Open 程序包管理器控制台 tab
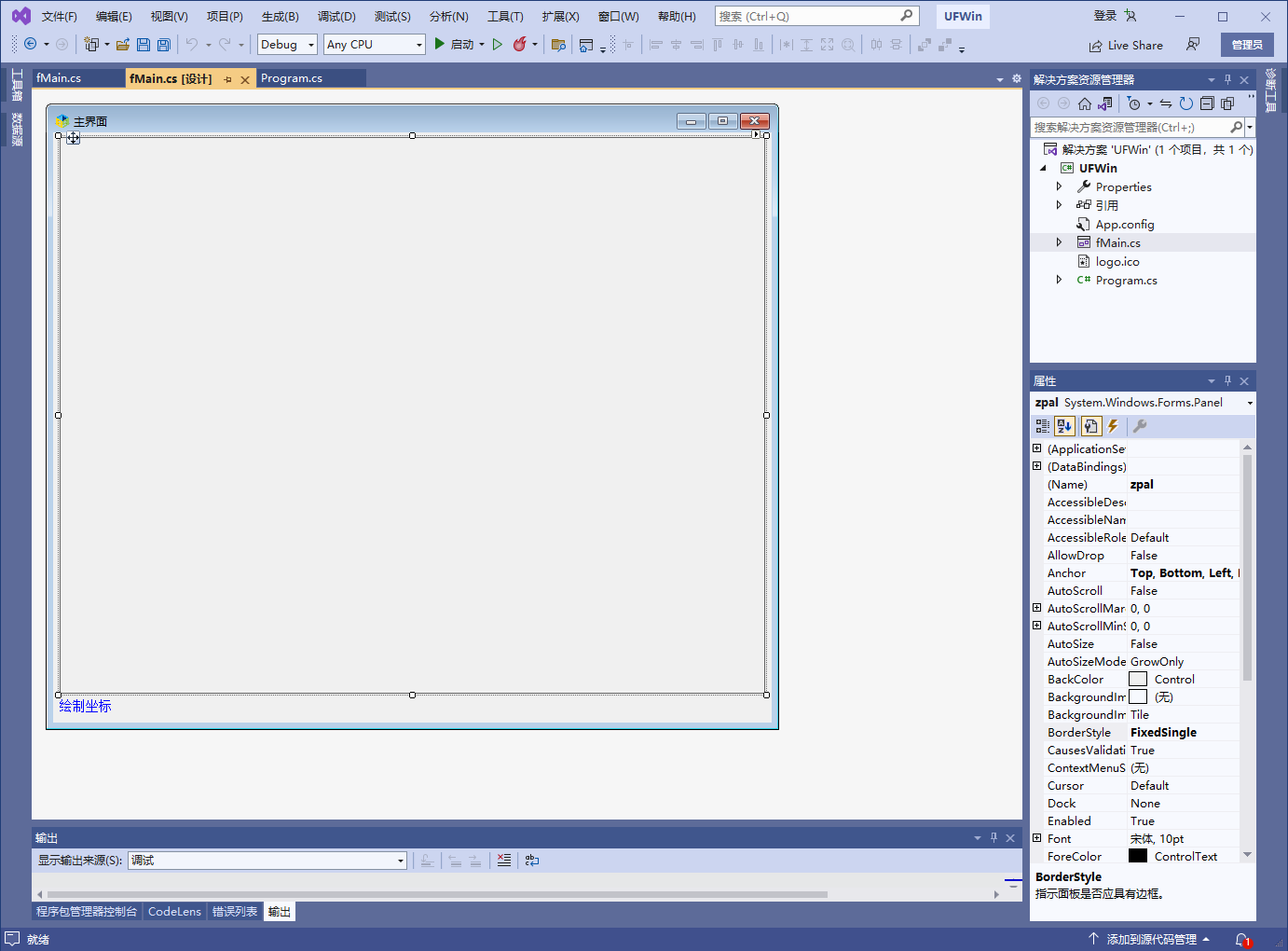 87,912
